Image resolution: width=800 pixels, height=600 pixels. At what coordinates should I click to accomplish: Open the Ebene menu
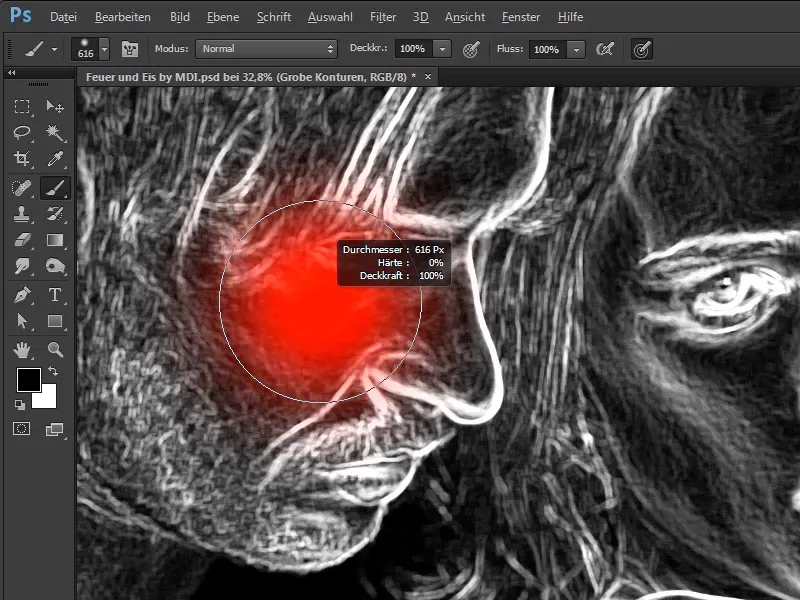click(x=223, y=17)
